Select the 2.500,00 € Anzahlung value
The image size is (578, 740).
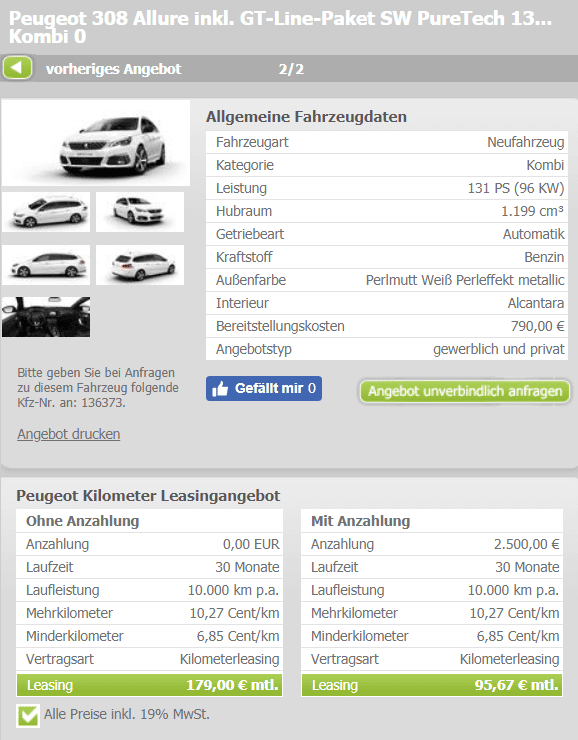click(527, 544)
